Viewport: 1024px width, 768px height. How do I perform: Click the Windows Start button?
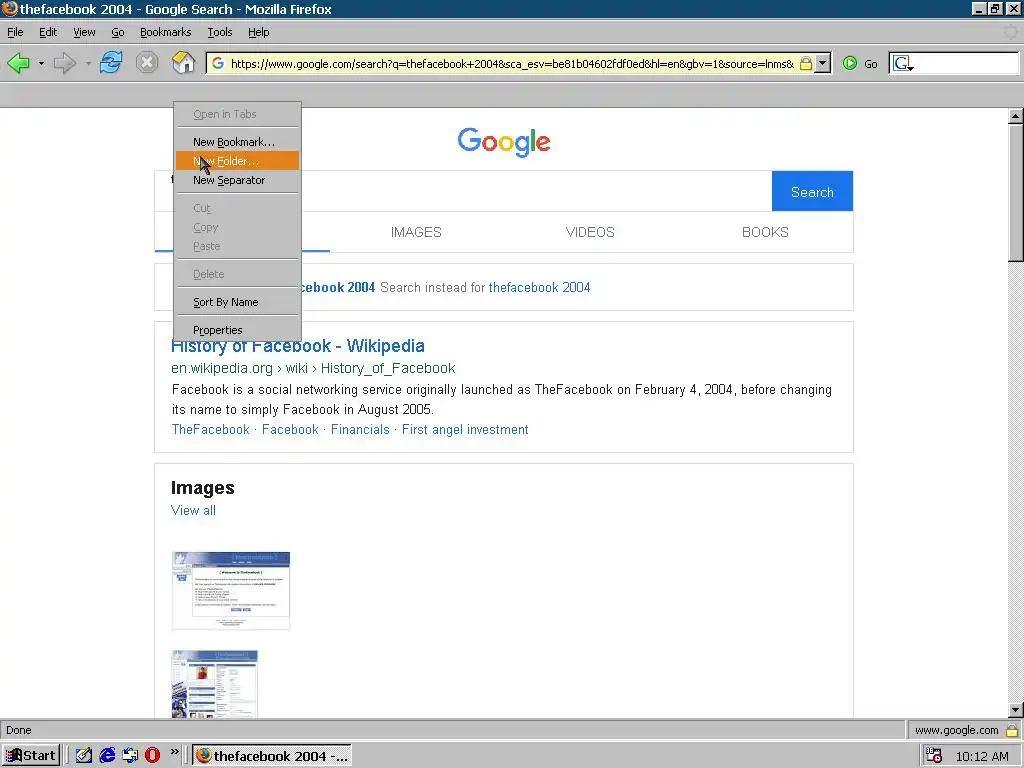[x=31, y=756]
